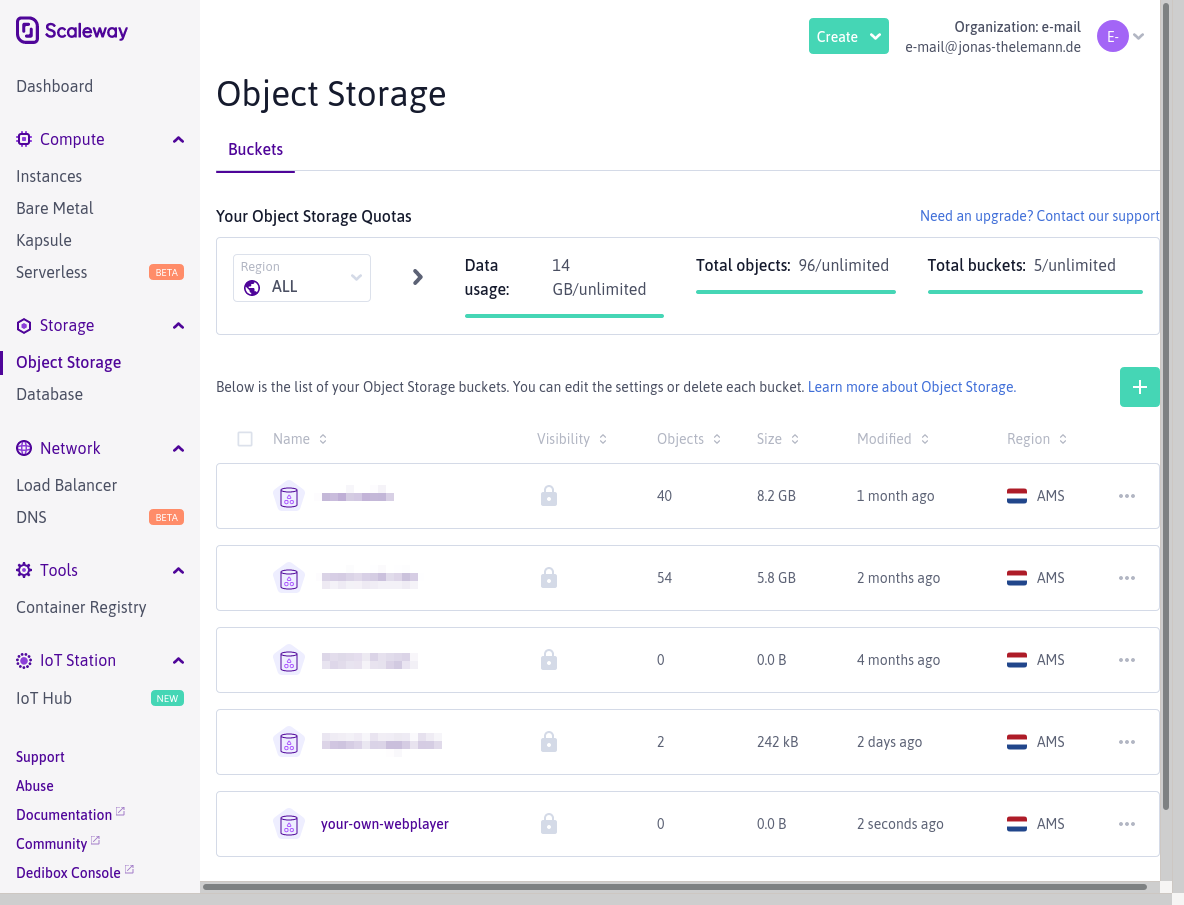The height and width of the screenshot is (905, 1184).
Task: Open the Community external link
Action: coord(57,843)
